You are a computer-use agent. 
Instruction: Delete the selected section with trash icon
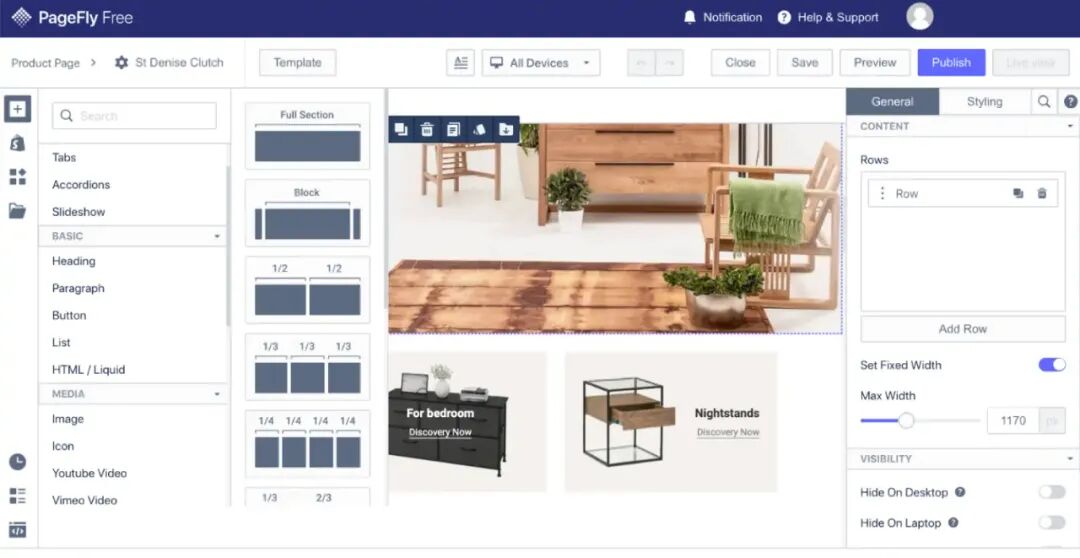(x=427, y=129)
